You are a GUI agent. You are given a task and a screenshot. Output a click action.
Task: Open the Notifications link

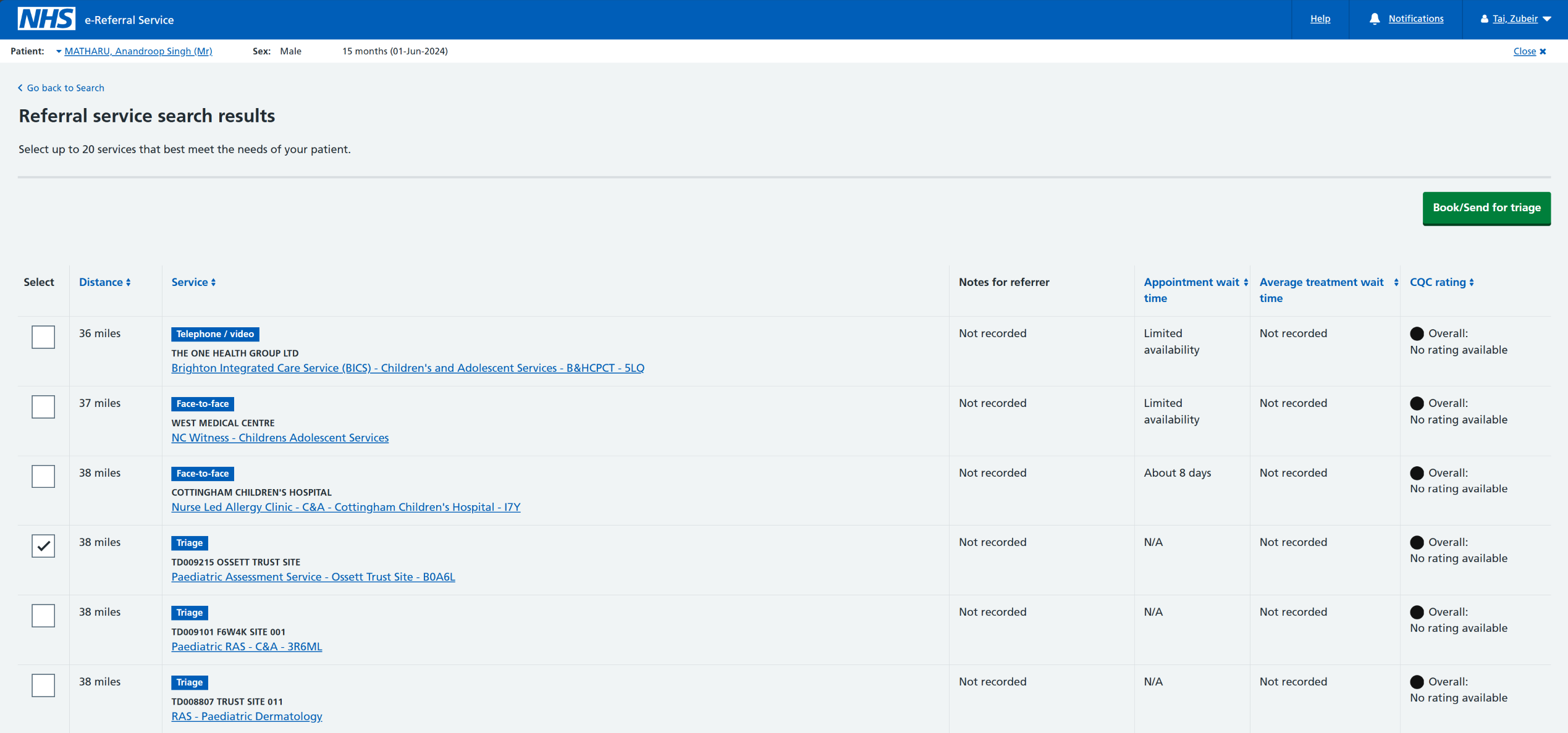pyautogui.click(x=1416, y=19)
